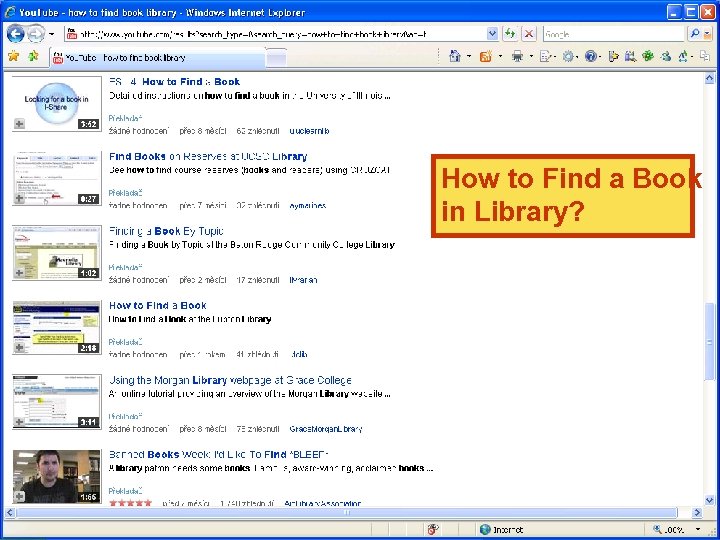Refresh the page with green arrows icon
The height and width of the screenshot is (540, 720).
coord(510,34)
